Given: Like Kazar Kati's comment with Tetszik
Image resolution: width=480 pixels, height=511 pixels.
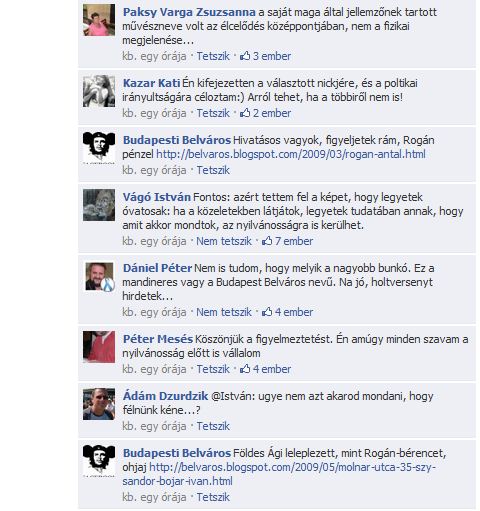Looking at the screenshot, I should pyautogui.click(x=213, y=113).
